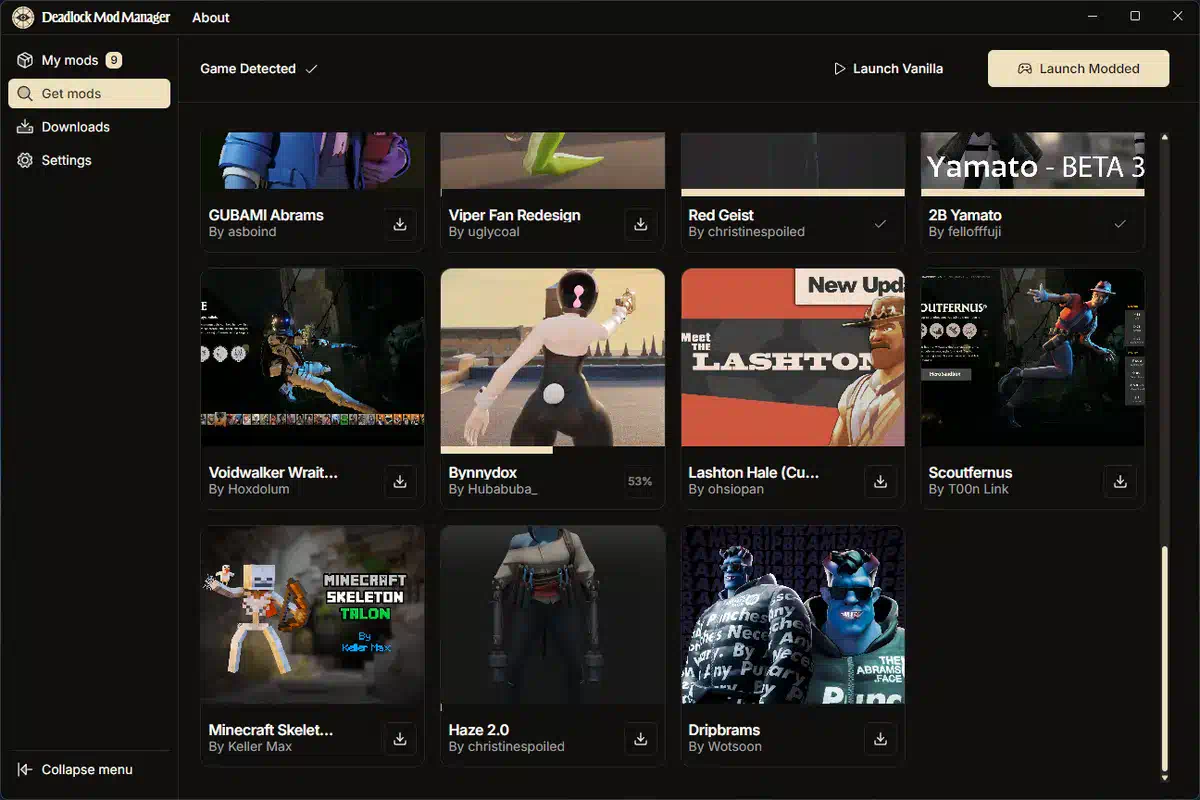Viewport: 1200px width, 800px height.
Task: Click the "Lashton Hale (Cu..." title
Action: click(x=754, y=472)
